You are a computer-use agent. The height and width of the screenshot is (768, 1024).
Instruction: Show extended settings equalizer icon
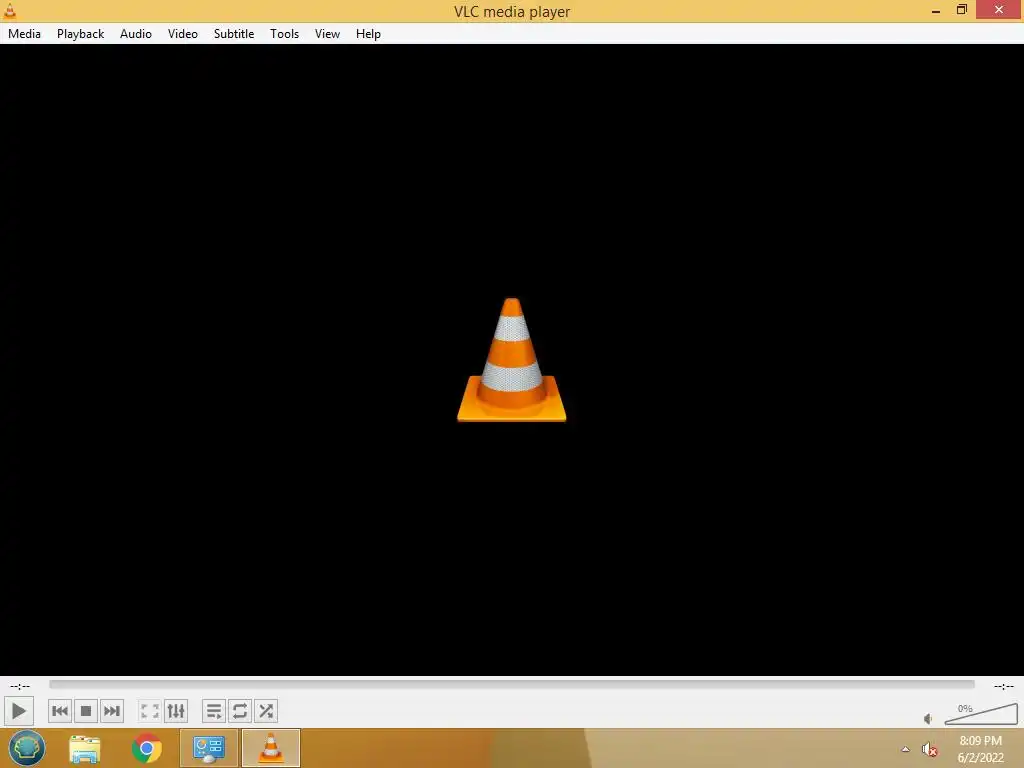click(176, 711)
